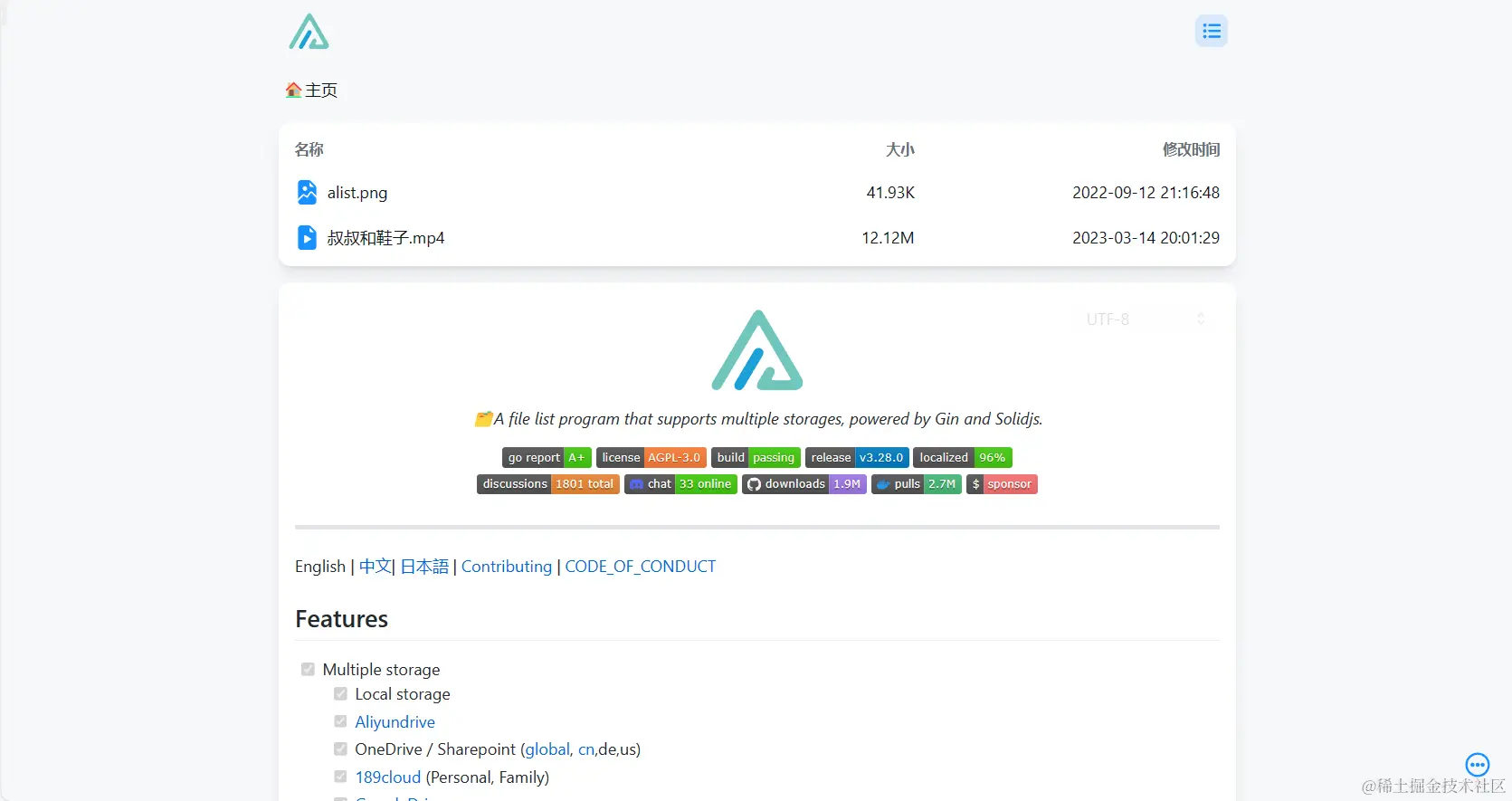Click the Aliyundrive checkbox
This screenshot has height=801, width=1512.
pyautogui.click(x=340, y=721)
